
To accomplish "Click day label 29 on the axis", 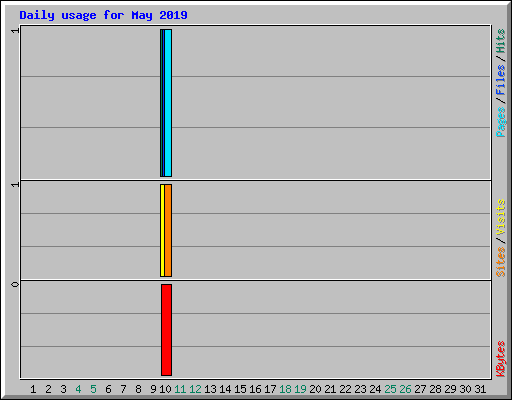I will point(450,389).
